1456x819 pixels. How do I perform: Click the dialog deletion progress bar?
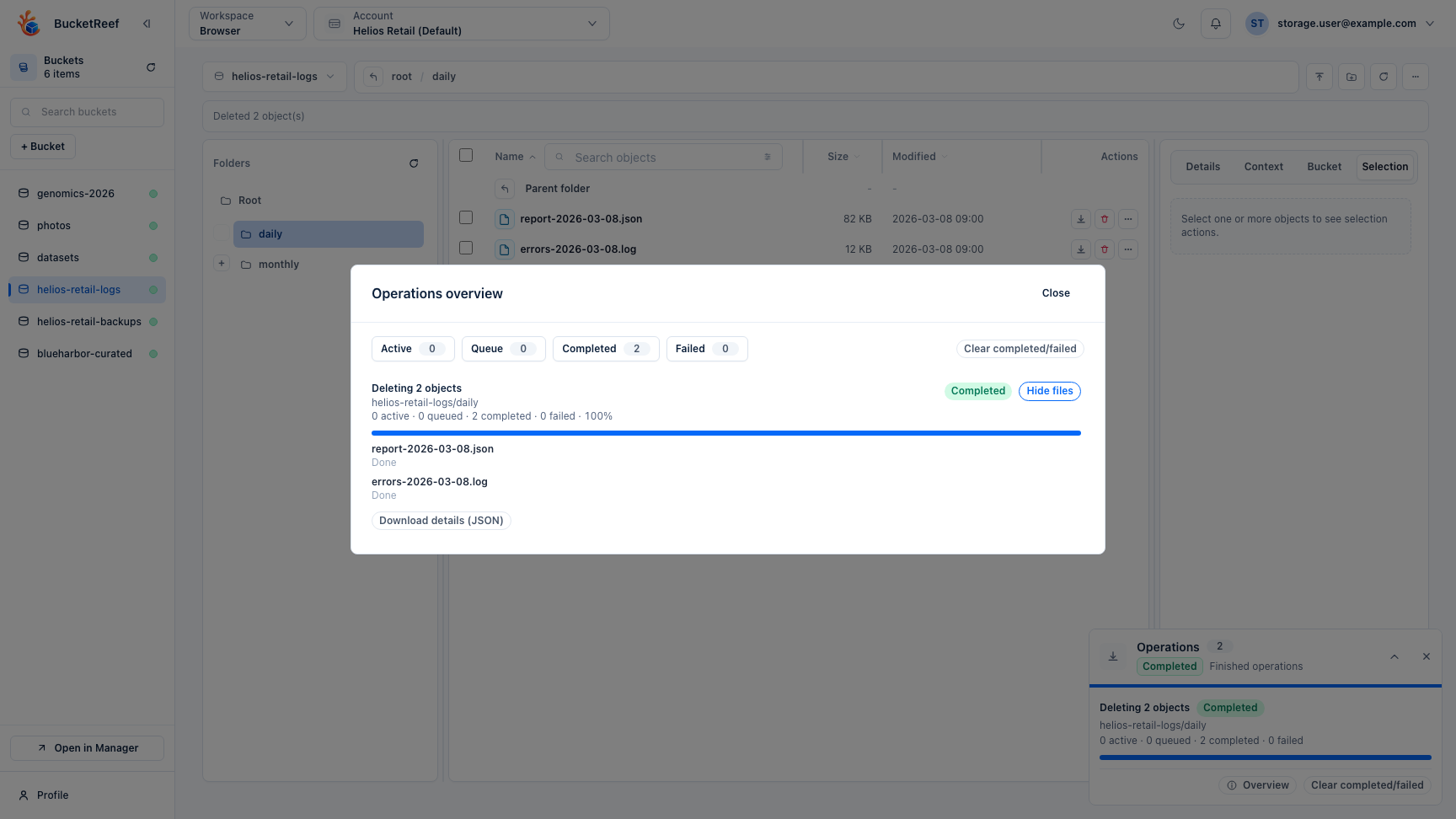[x=726, y=433]
